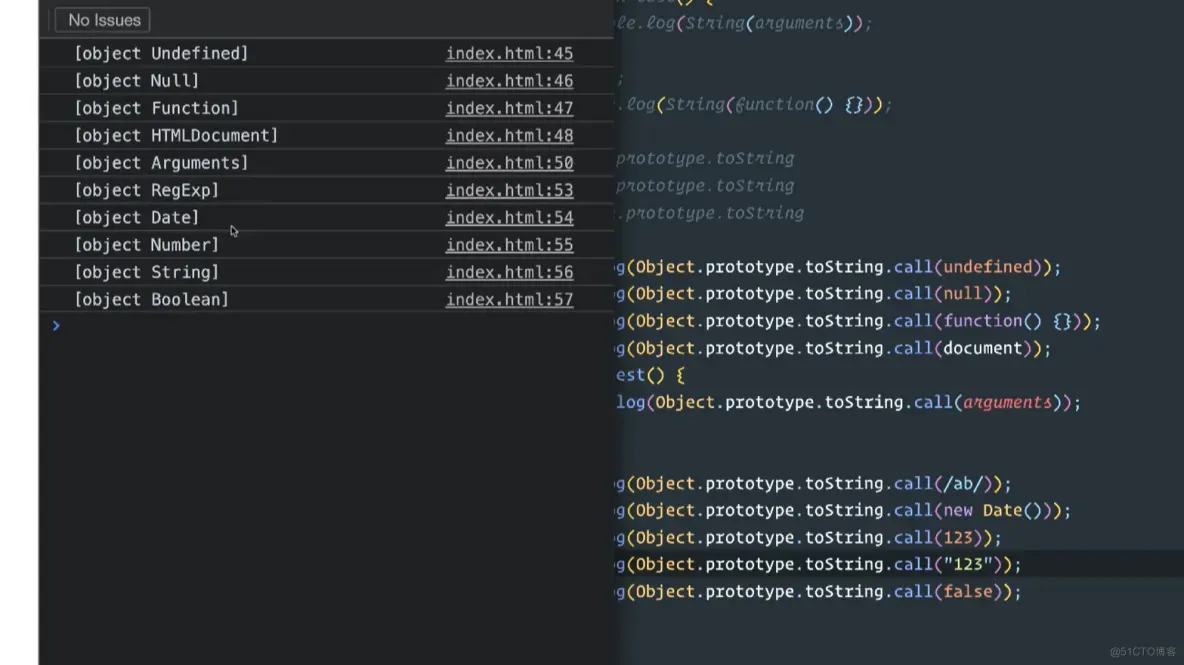Click the No Issues button
1184x665 pixels.
103,20
